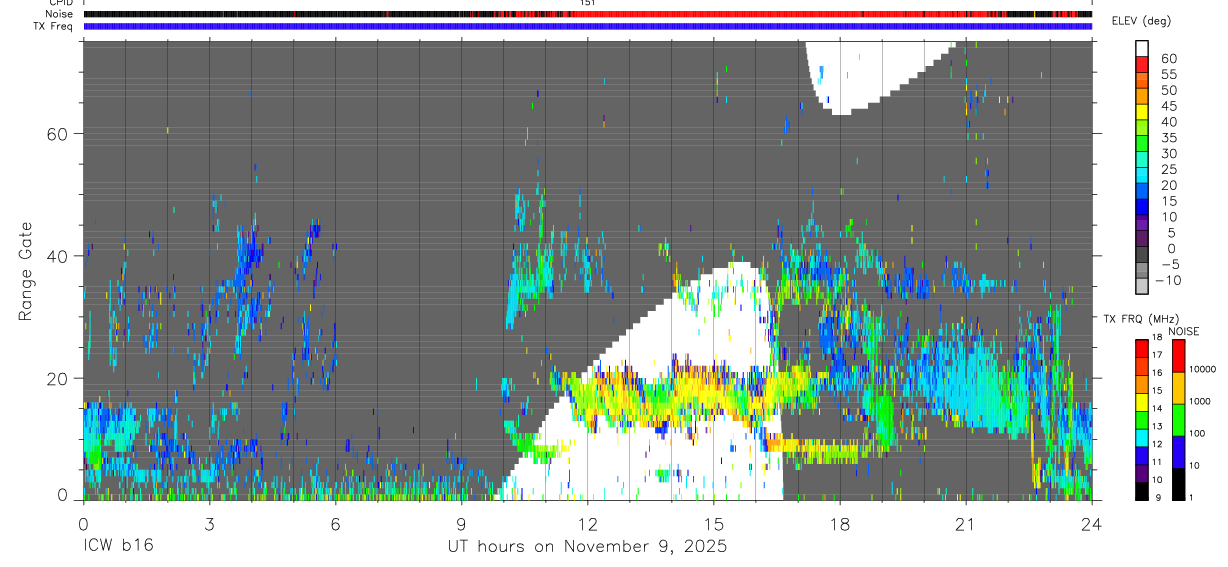Click the "Range Gate" vertical axis label
Image resolution: width=1228 pixels, height=567 pixels.
pyautogui.click(x=25, y=271)
